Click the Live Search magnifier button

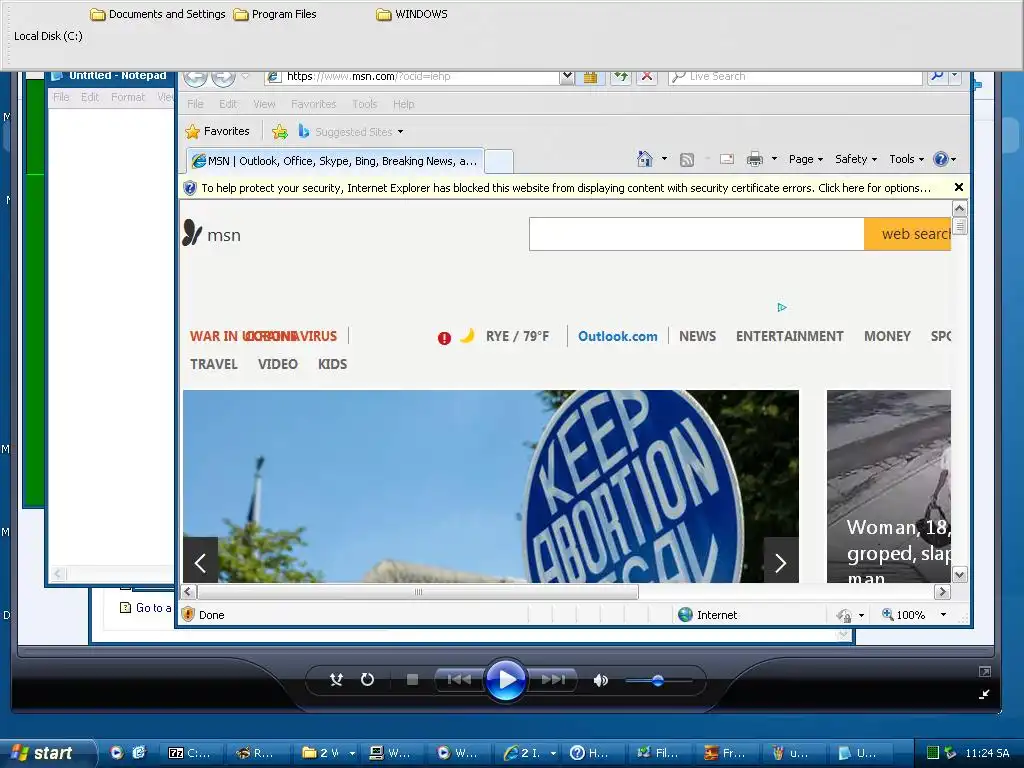937,76
